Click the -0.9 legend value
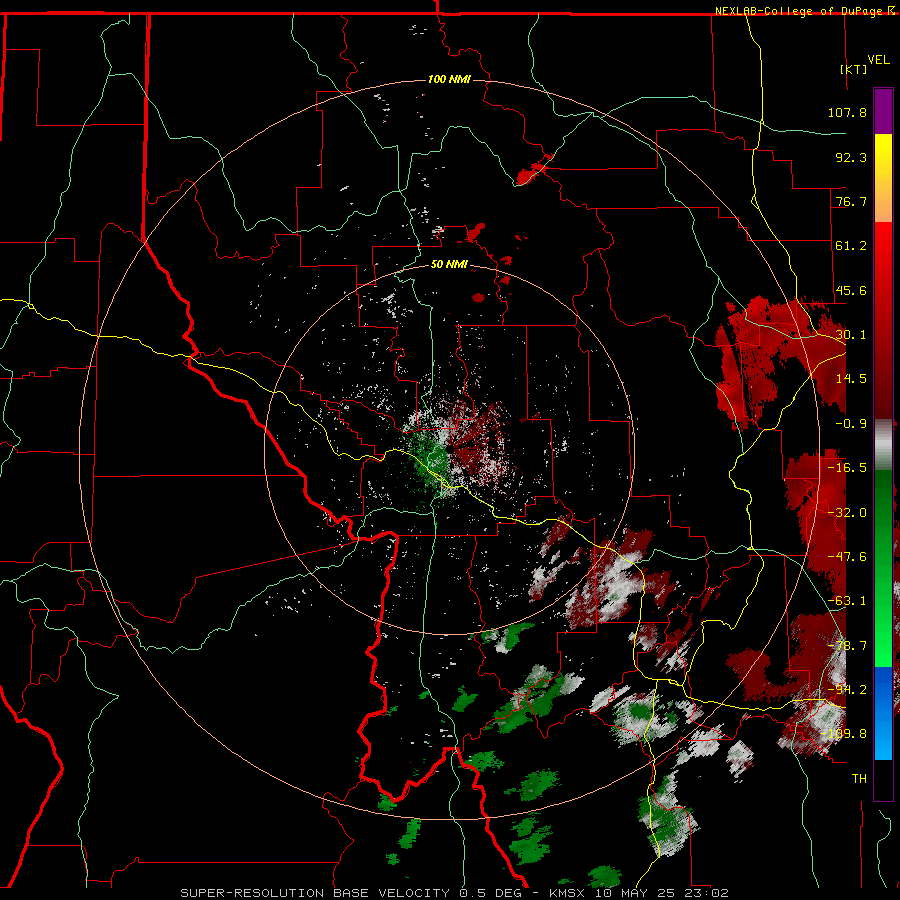The height and width of the screenshot is (900, 900). click(851, 424)
